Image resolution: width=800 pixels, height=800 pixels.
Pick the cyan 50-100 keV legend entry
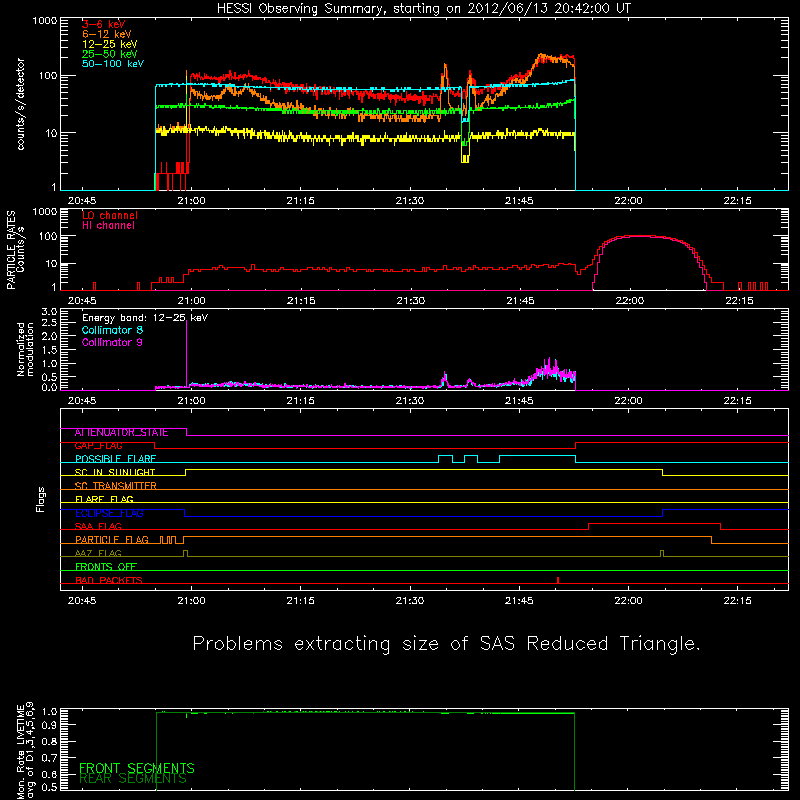pyautogui.click(x=113, y=64)
